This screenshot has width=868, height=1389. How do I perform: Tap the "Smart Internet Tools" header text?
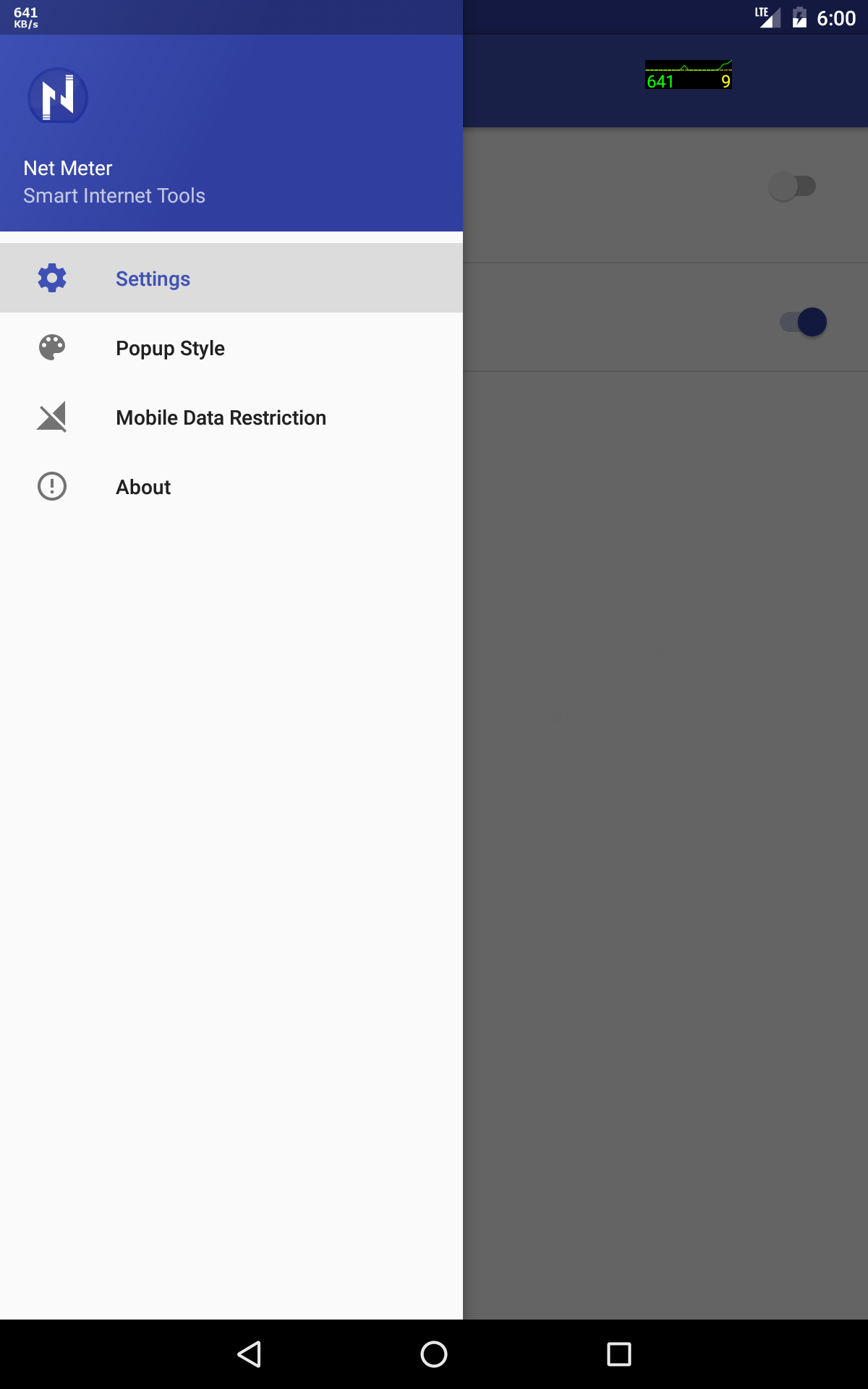click(x=114, y=196)
